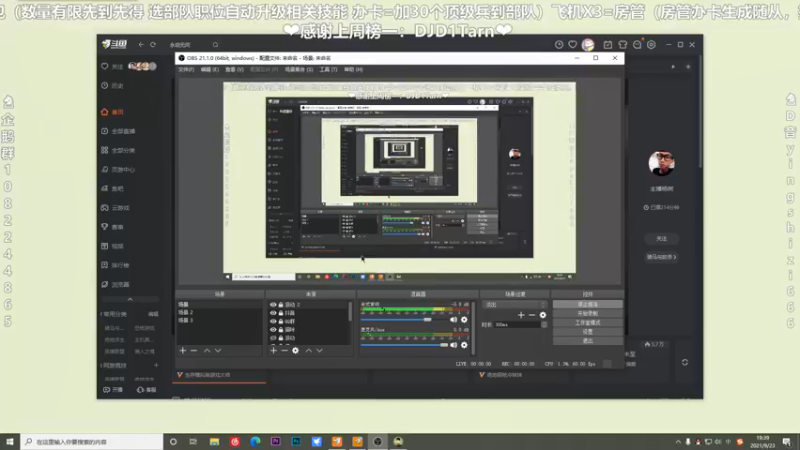Open the OBS 帮助(H) menu
This screenshot has width=800, height=450.
354,69
